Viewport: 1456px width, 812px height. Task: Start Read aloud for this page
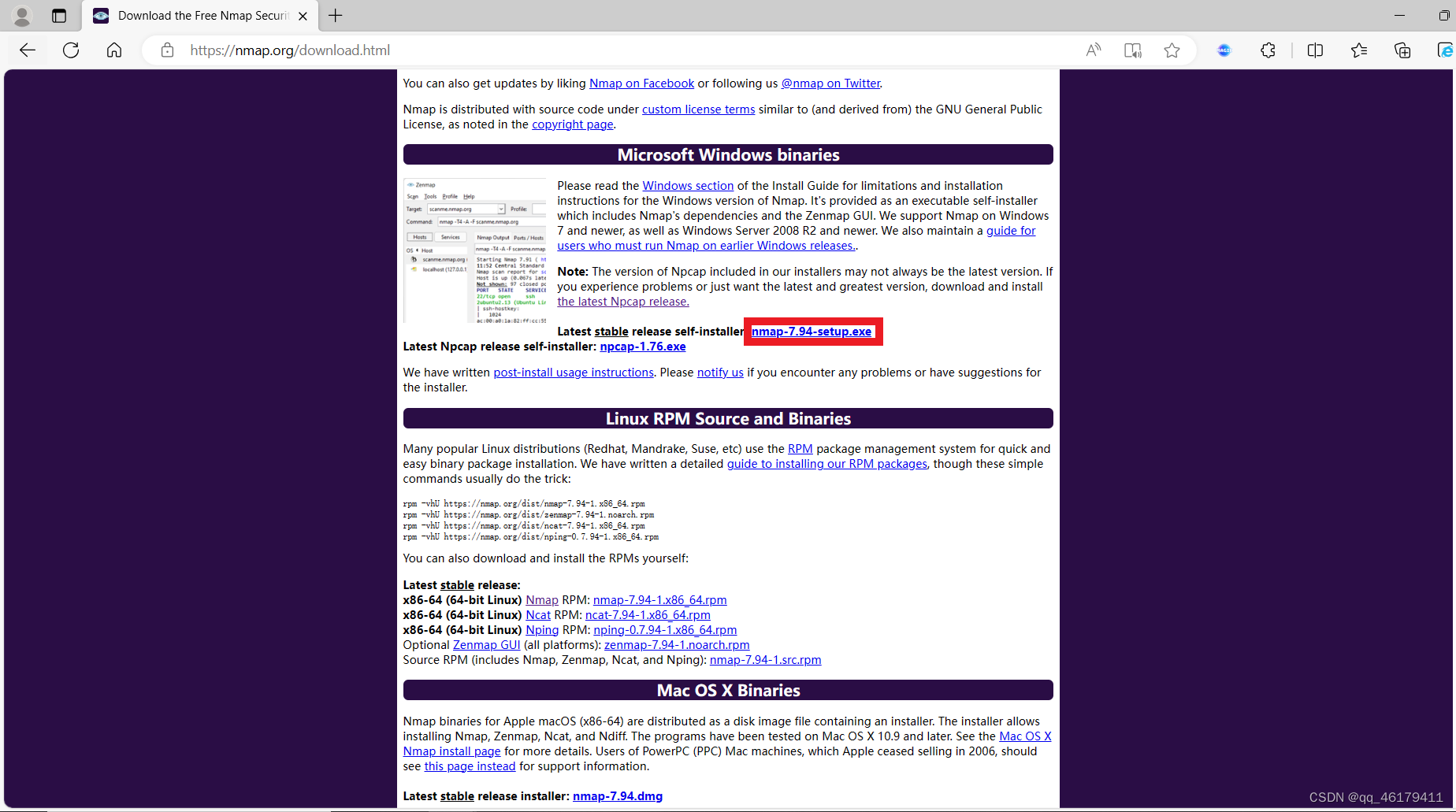pos(1093,50)
